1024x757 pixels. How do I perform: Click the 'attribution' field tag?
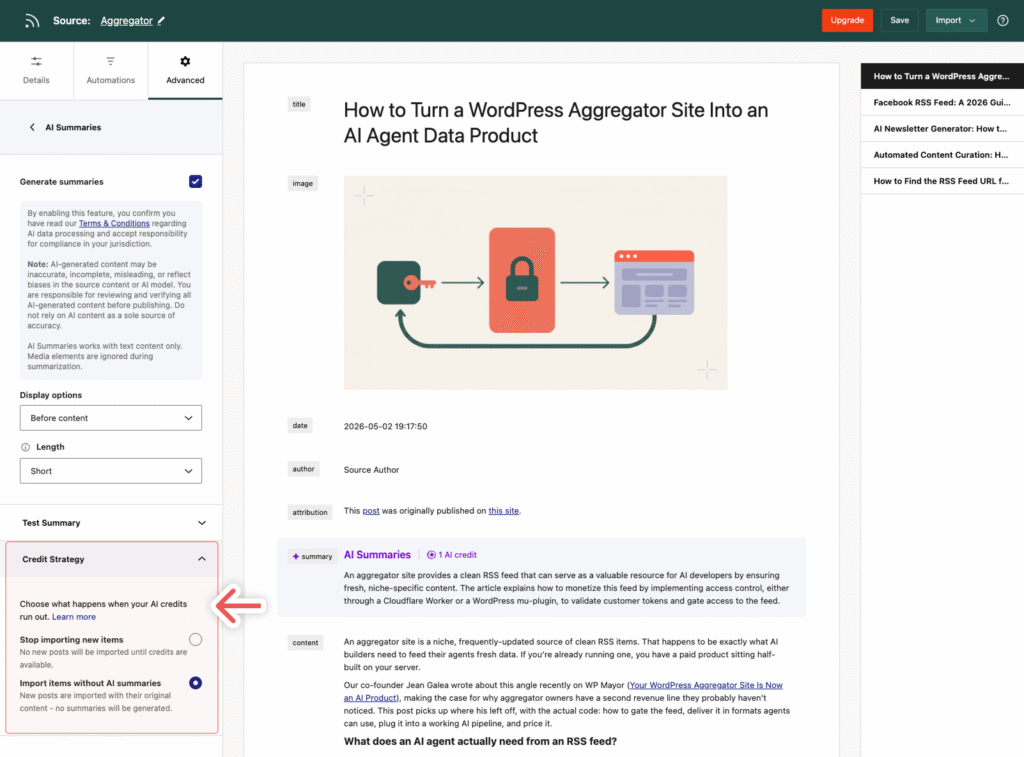(310, 512)
